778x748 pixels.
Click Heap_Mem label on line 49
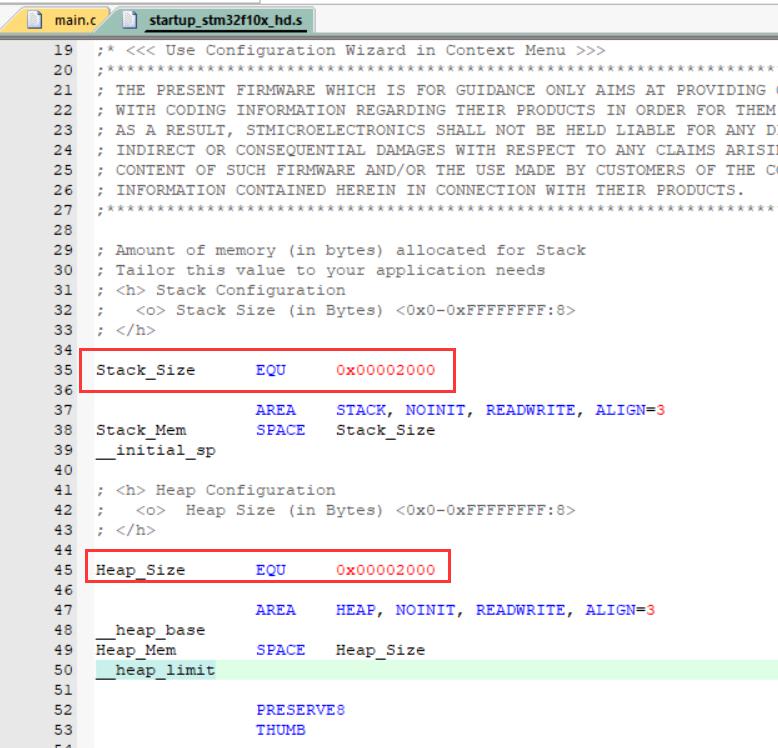point(136,650)
